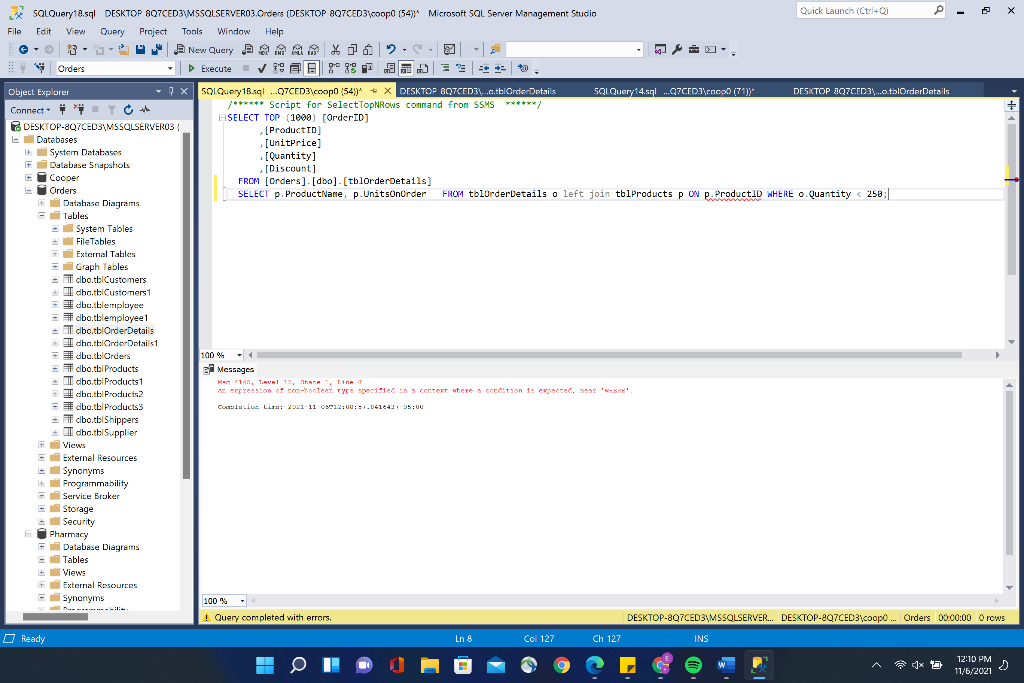
Task: Open File Explorer from the taskbar
Action: click(430, 665)
